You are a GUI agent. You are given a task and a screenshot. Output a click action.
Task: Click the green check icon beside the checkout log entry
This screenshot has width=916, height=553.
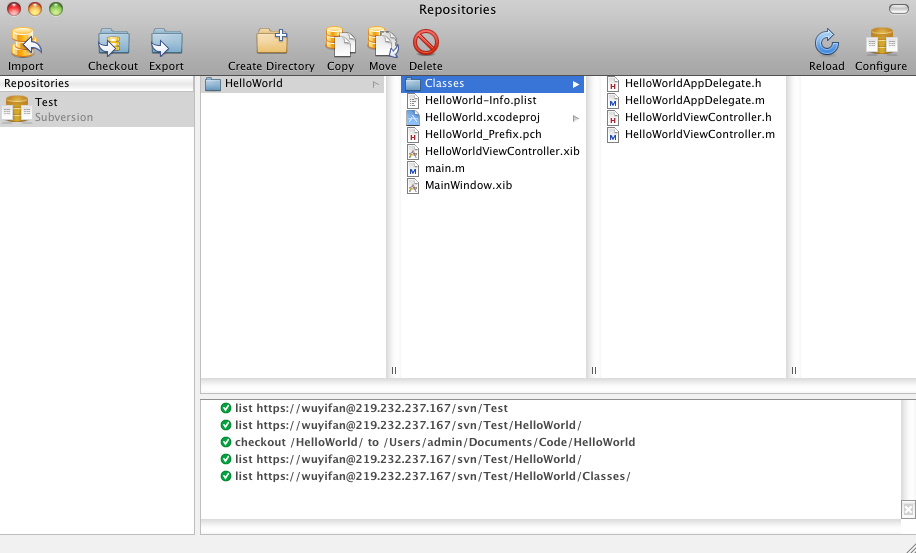click(226, 442)
